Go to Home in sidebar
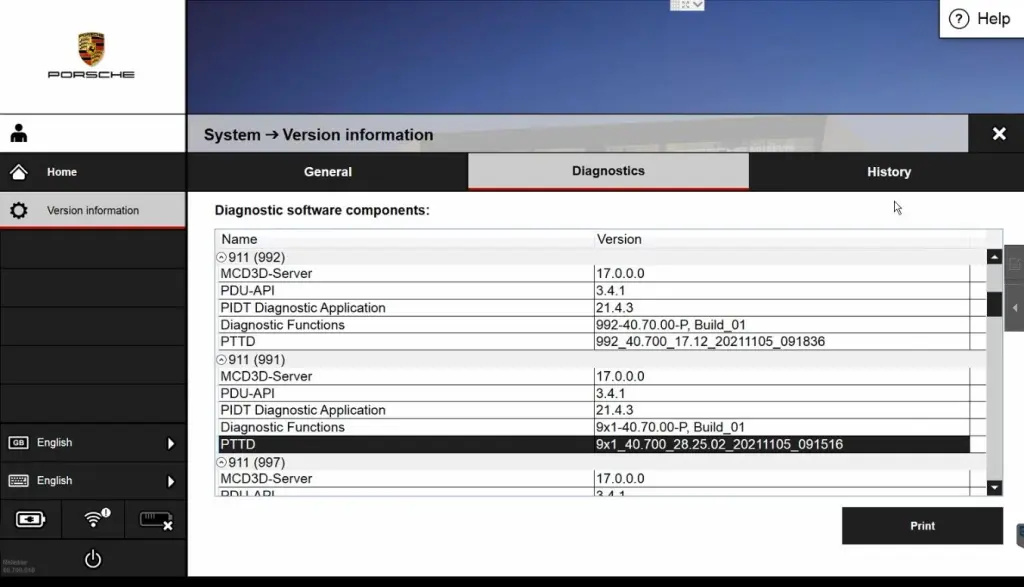The width and height of the screenshot is (1024, 587). coord(61,172)
